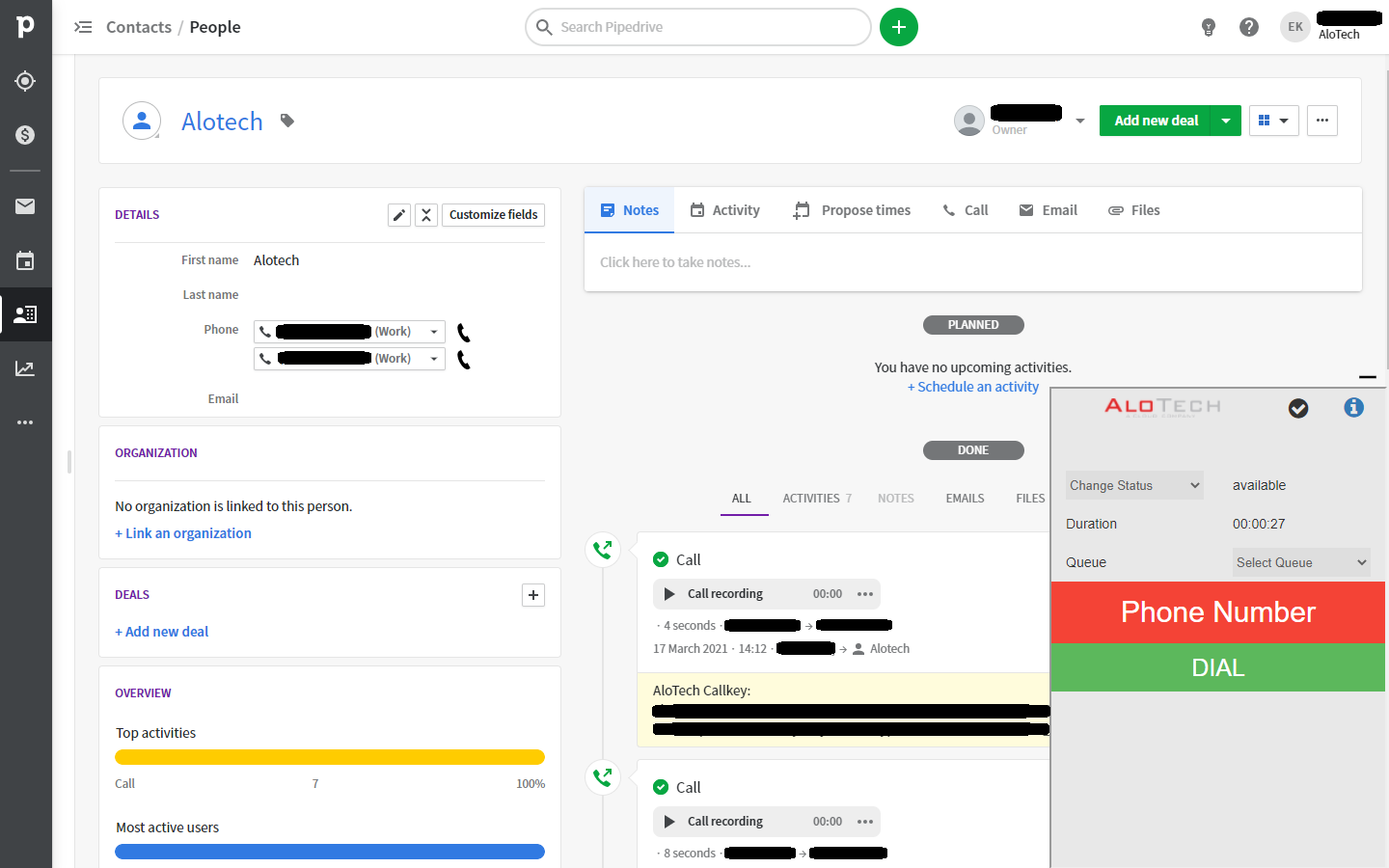Image resolution: width=1389 pixels, height=868 pixels.
Task: Click the Alotech contact name title
Action: [222, 122]
